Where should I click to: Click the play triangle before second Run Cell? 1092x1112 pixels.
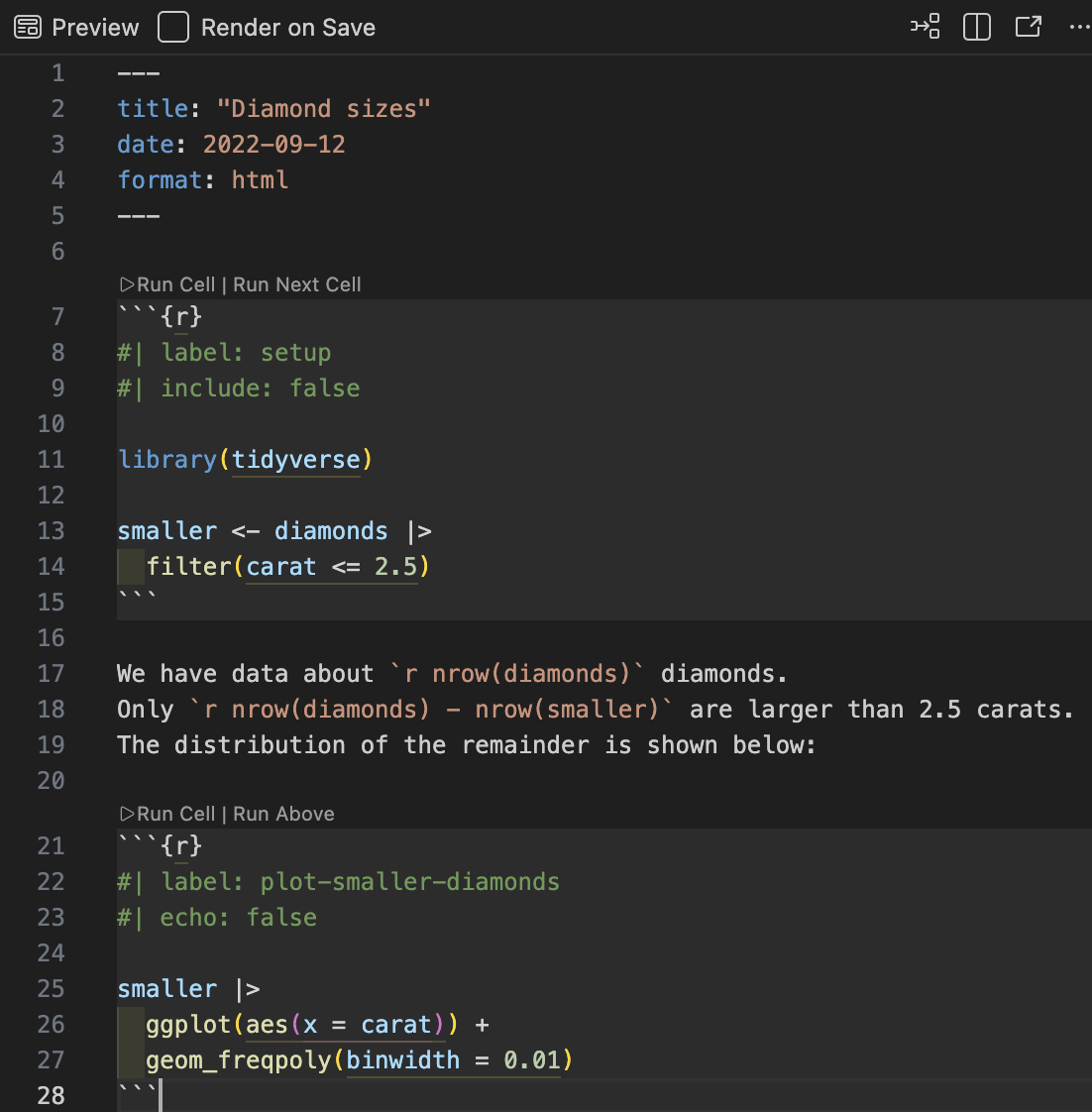[x=127, y=814]
